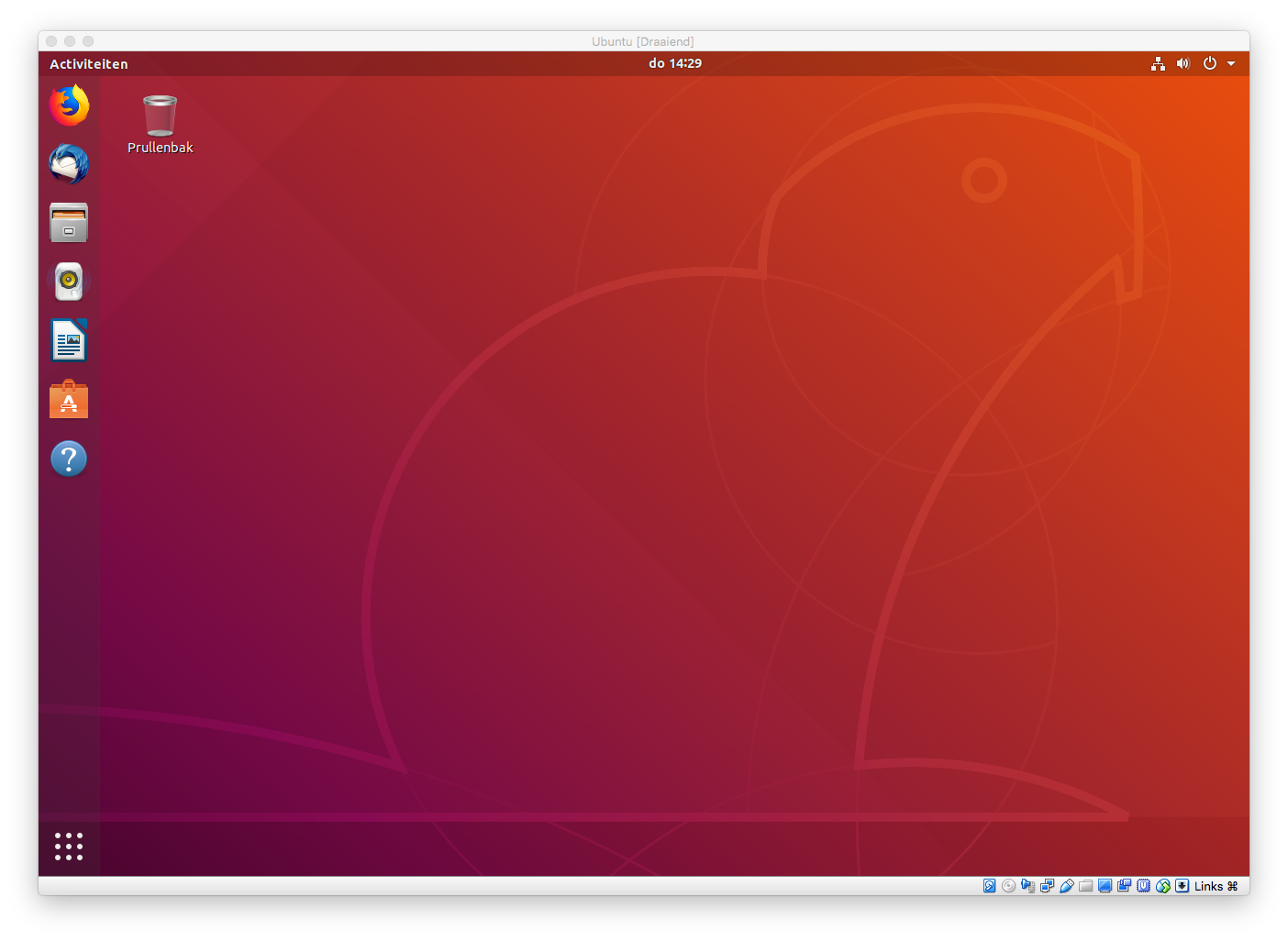1288x941 pixels.
Task: Click the VirtualBox shared folders indicator
Action: tap(1085, 886)
